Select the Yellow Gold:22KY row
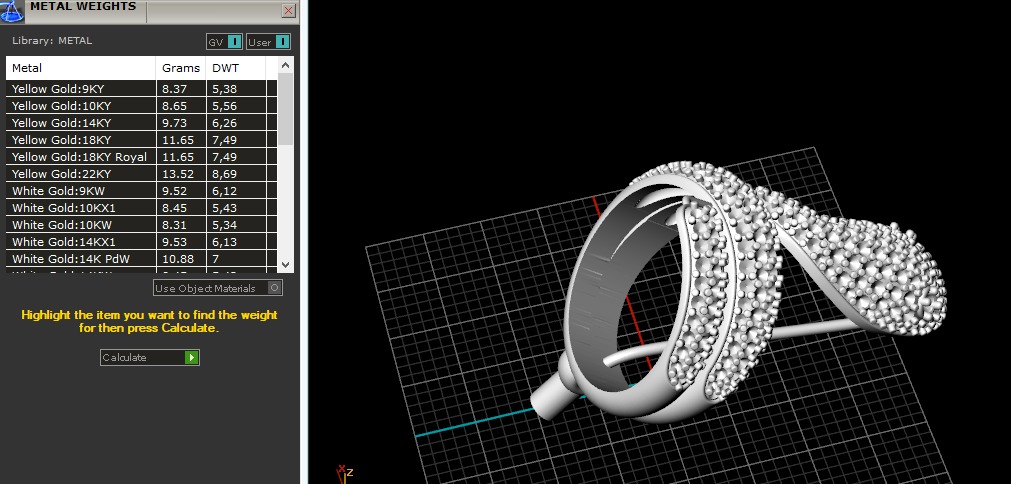This screenshot has height=484, width=1011. (x=142, y=174)
